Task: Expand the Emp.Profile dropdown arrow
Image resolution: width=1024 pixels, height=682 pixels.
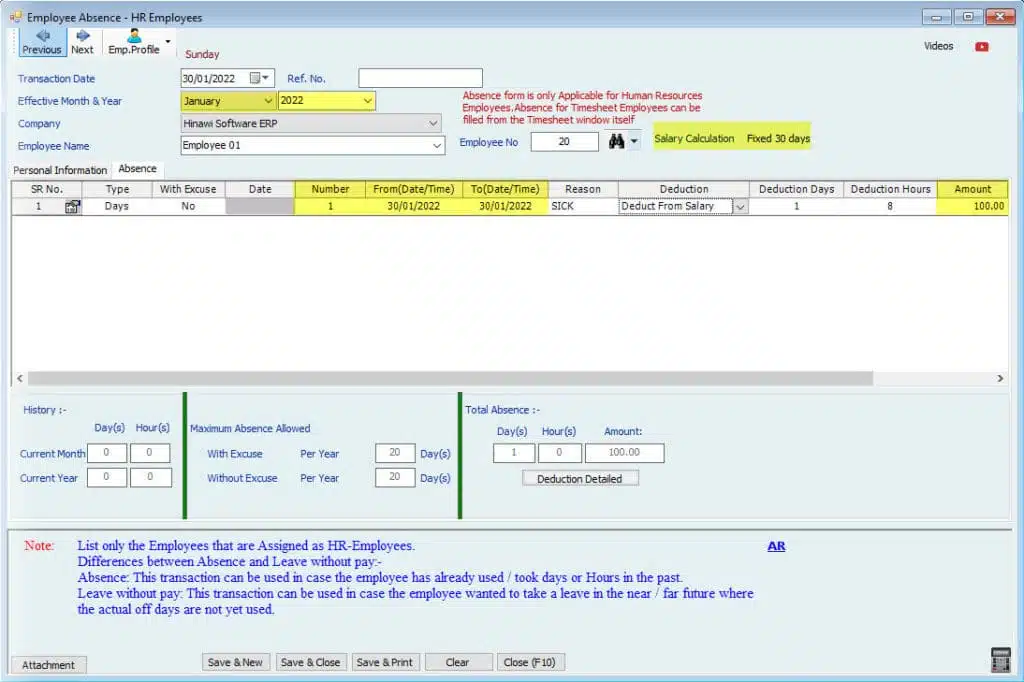Action: click(x=168, y=41)
